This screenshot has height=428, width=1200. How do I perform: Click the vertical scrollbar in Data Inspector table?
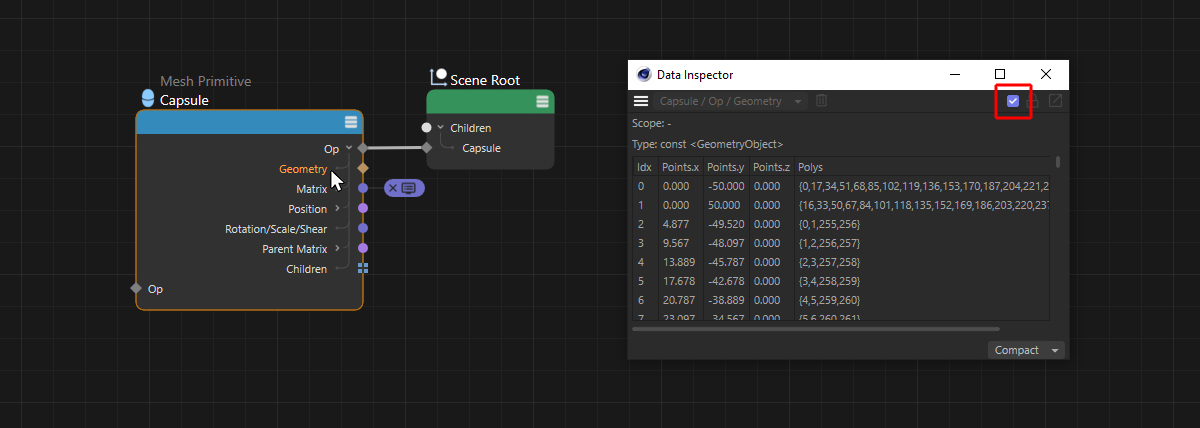coord(1058,162)
